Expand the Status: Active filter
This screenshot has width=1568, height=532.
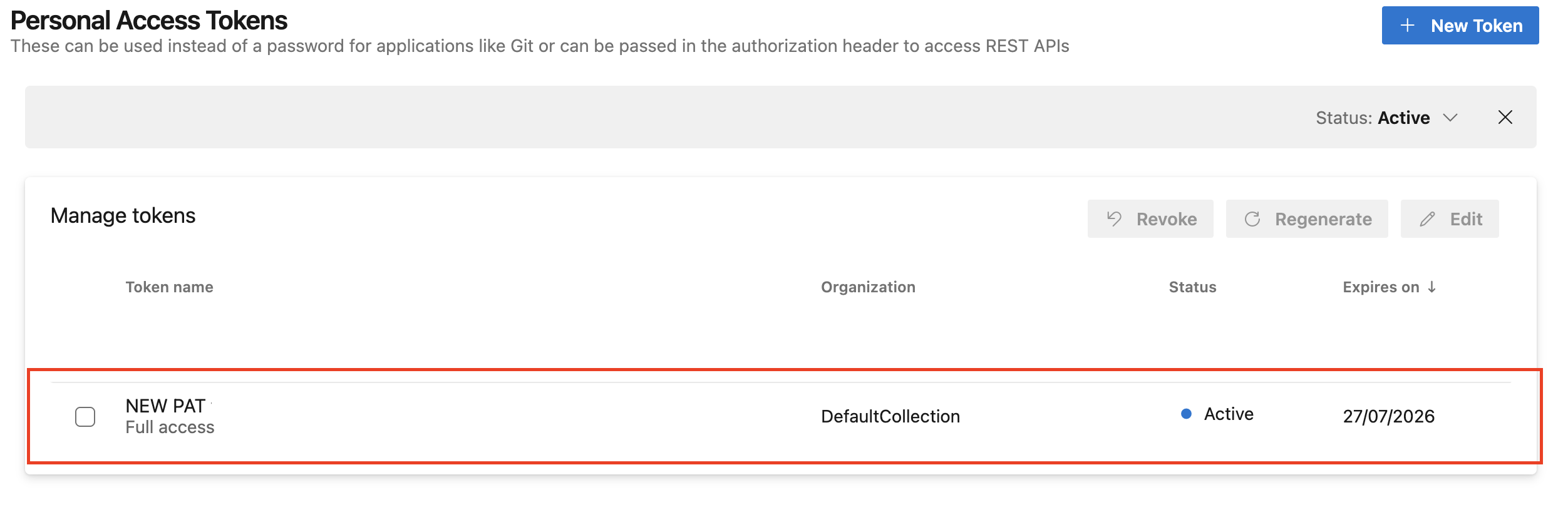tap(1387, 118)
